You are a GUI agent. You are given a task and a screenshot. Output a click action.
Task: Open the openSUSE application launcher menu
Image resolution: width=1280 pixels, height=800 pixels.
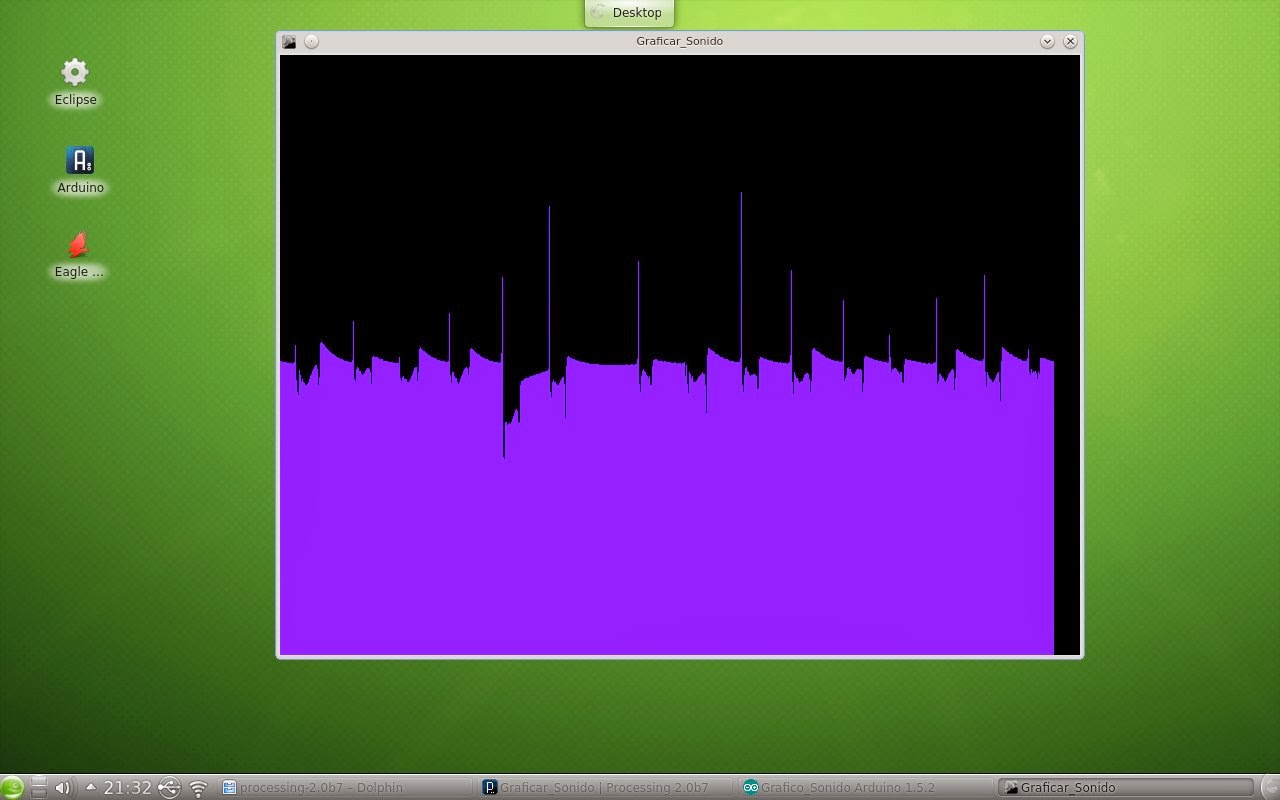pos(12,787)
